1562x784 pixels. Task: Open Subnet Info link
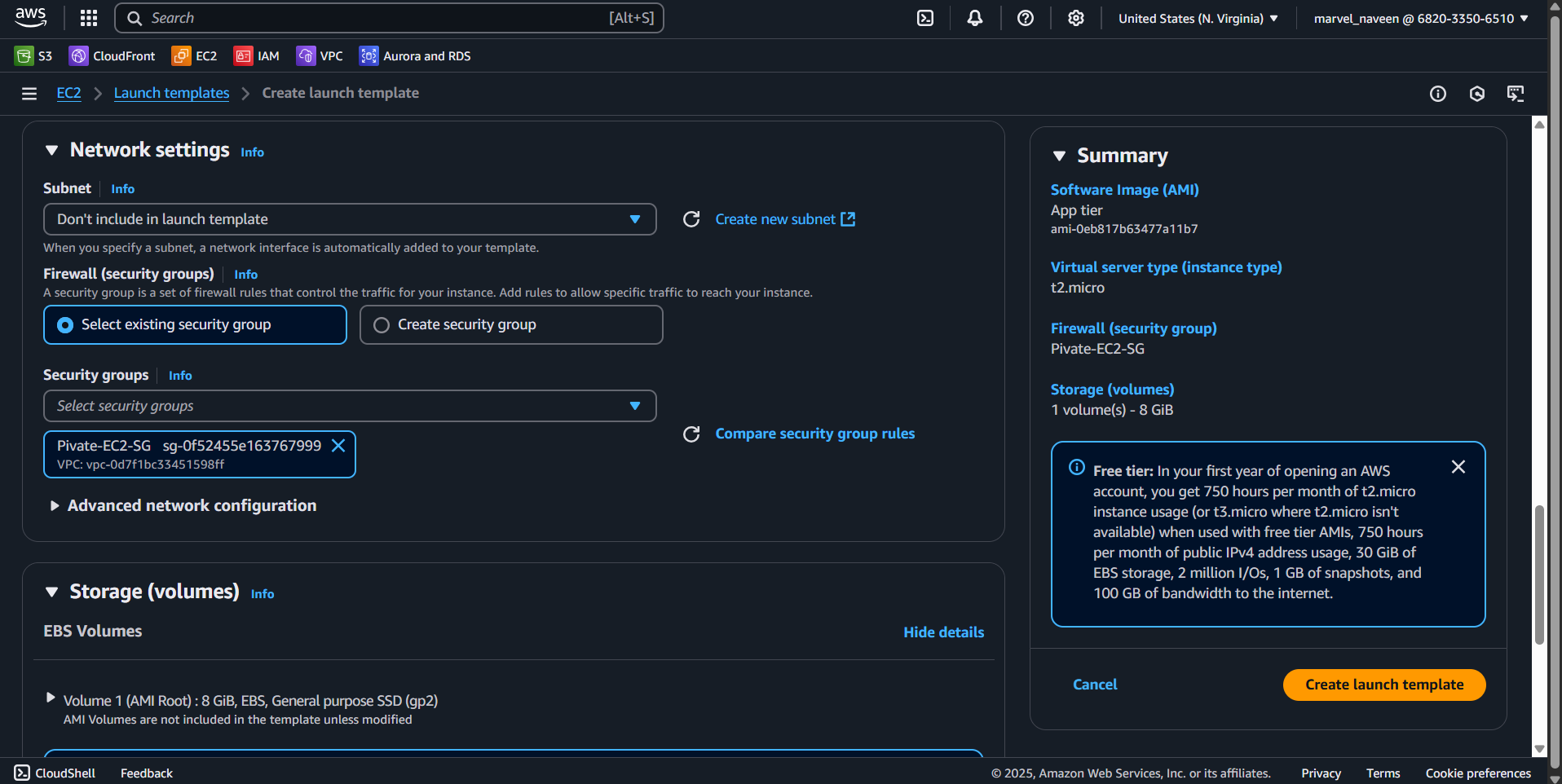122,189
